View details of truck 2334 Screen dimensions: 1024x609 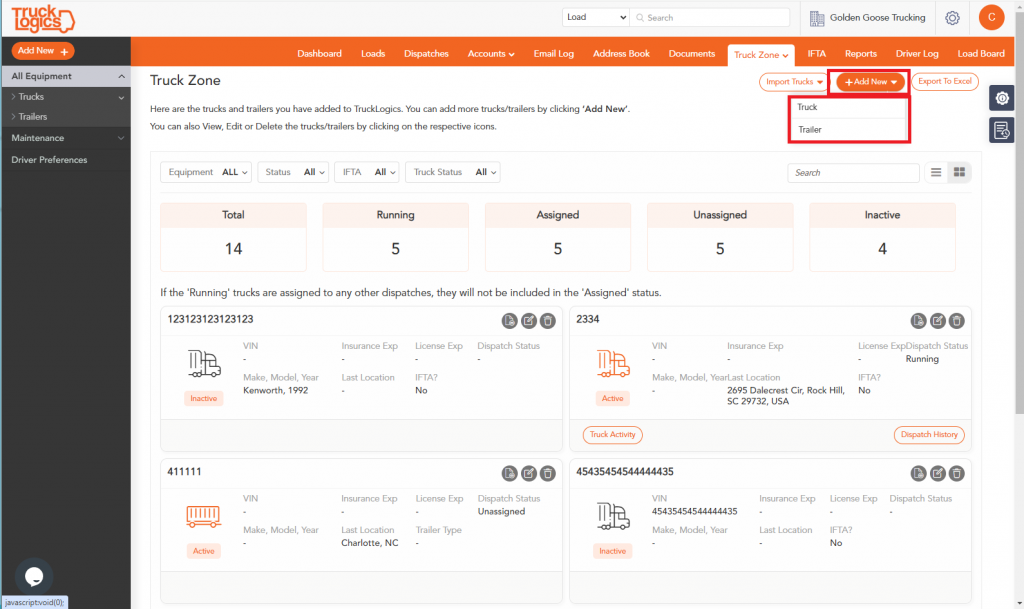(918, 320)
